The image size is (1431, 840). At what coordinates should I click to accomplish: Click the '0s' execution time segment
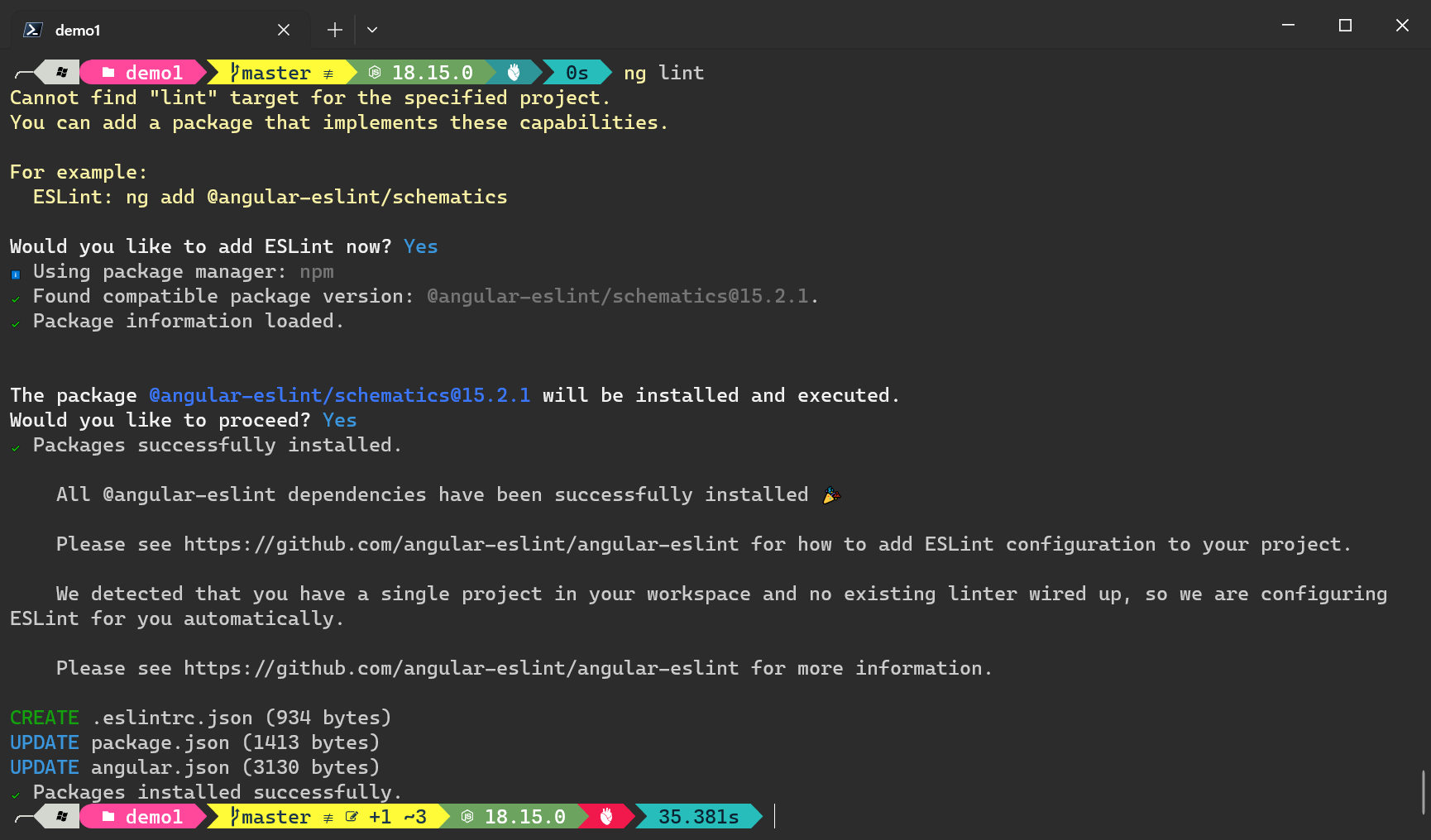[x=577, y=73]
